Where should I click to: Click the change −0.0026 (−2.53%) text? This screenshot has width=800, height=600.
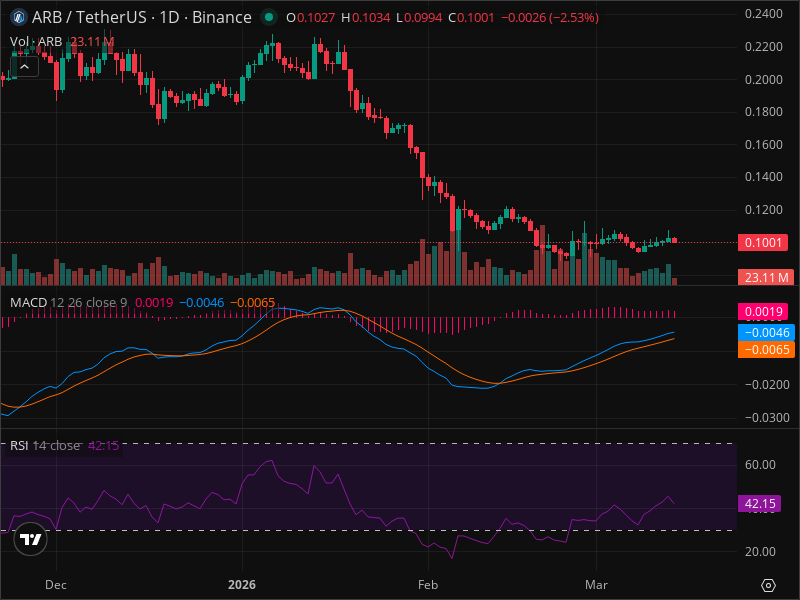[x=550, y=18]
